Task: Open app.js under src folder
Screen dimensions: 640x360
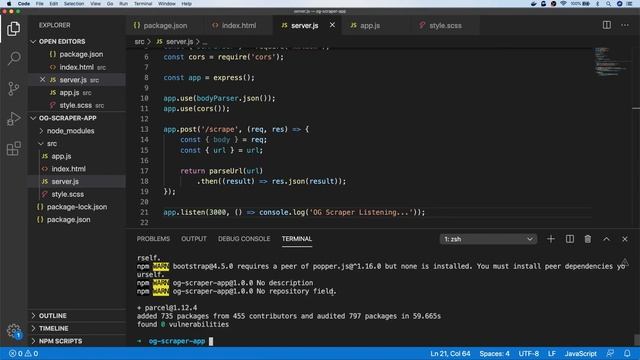Action: pos(61,156)
